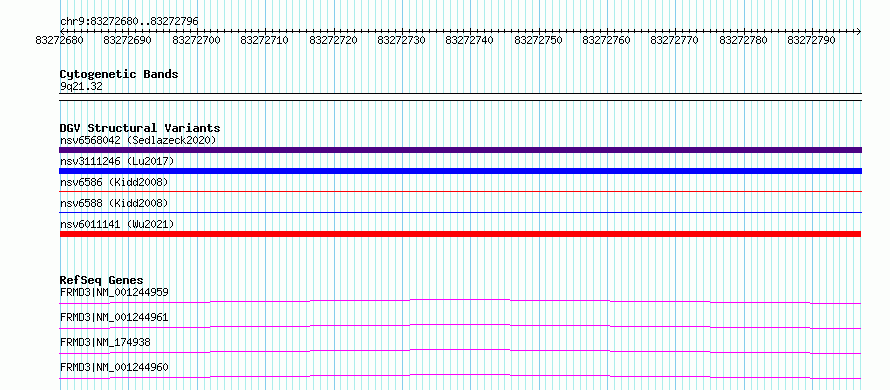890x390 pixels.
Task: Select the 9q21.32 cytogenetic band bar
Action: pos(460,97)
